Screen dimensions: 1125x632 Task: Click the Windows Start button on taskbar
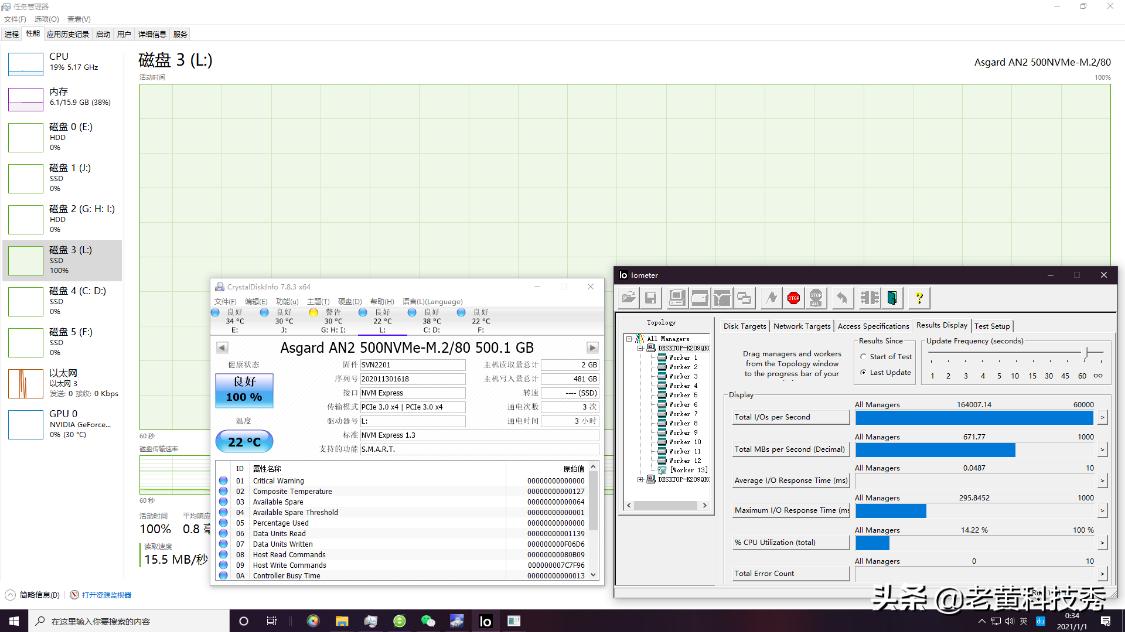[x=13, y=621]
